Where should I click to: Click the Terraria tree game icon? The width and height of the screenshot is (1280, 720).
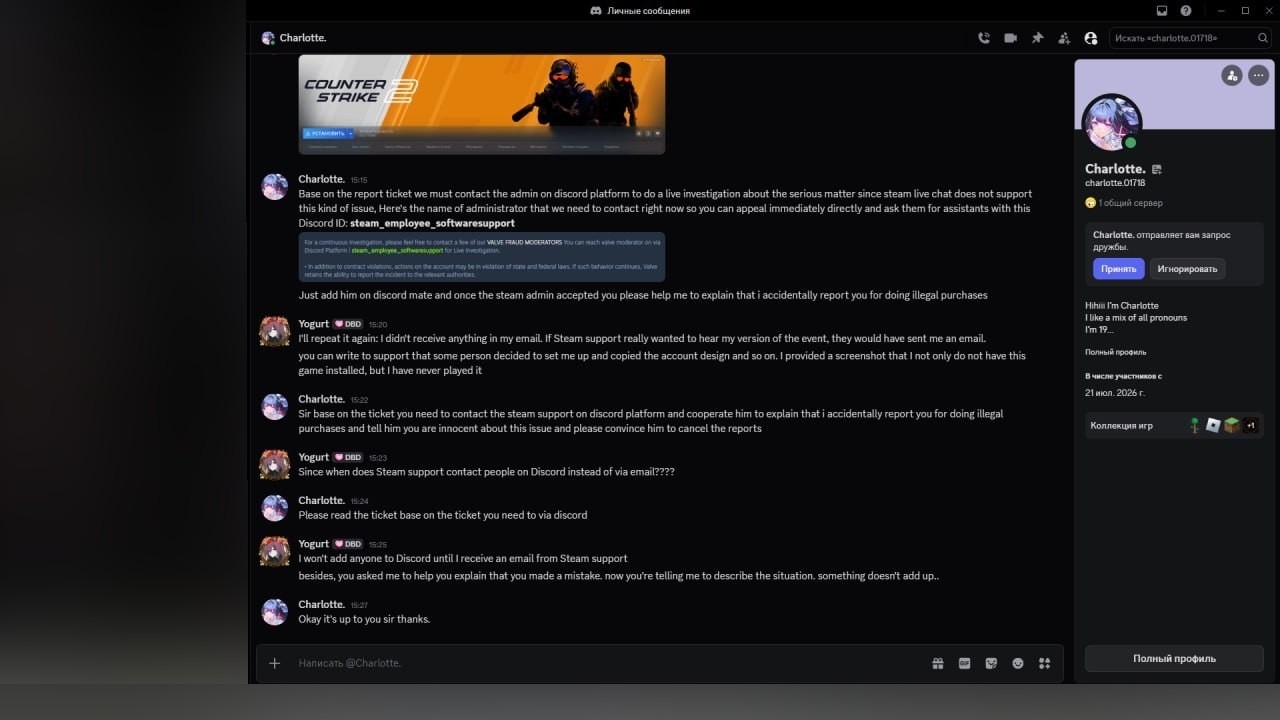(x=1195, y=425)
